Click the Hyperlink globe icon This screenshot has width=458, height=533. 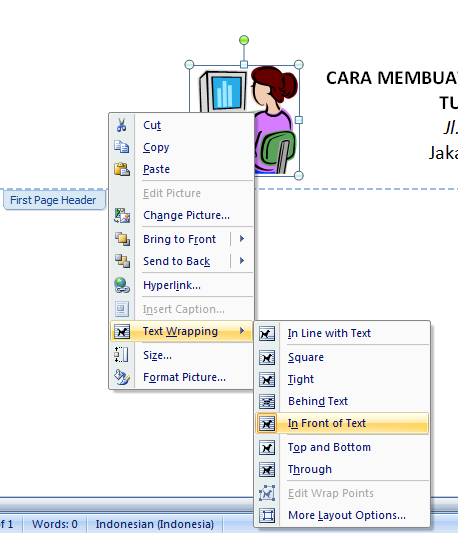pyautogui.click(x=122, y=285)
